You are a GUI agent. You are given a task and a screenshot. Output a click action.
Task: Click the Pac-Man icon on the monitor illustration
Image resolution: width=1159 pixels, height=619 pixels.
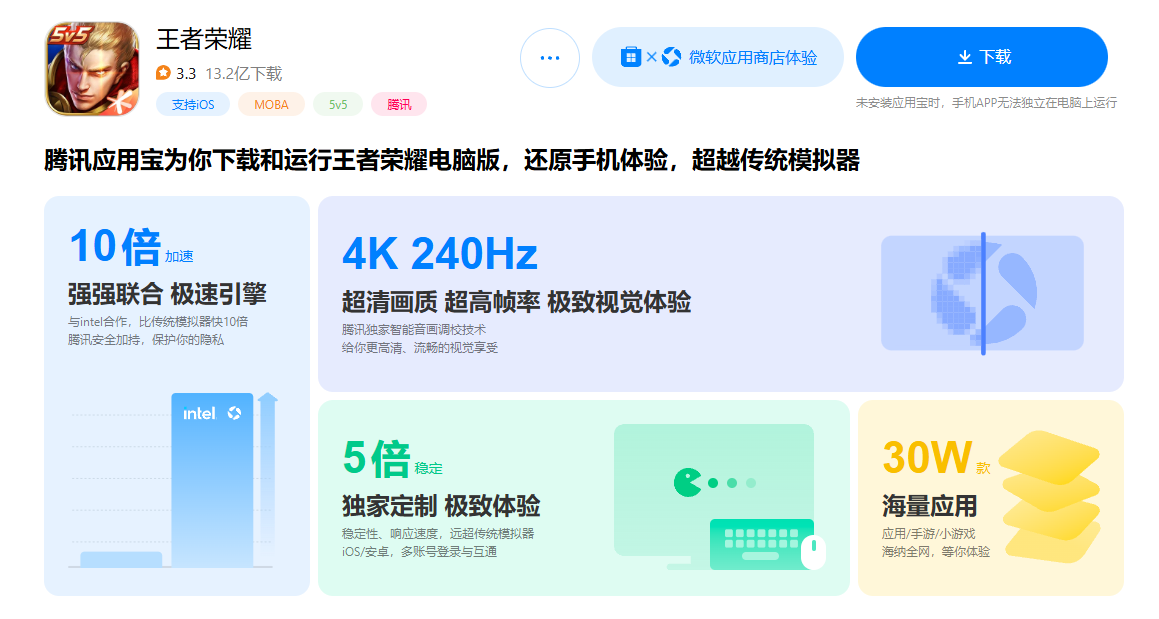coord(687,482)
